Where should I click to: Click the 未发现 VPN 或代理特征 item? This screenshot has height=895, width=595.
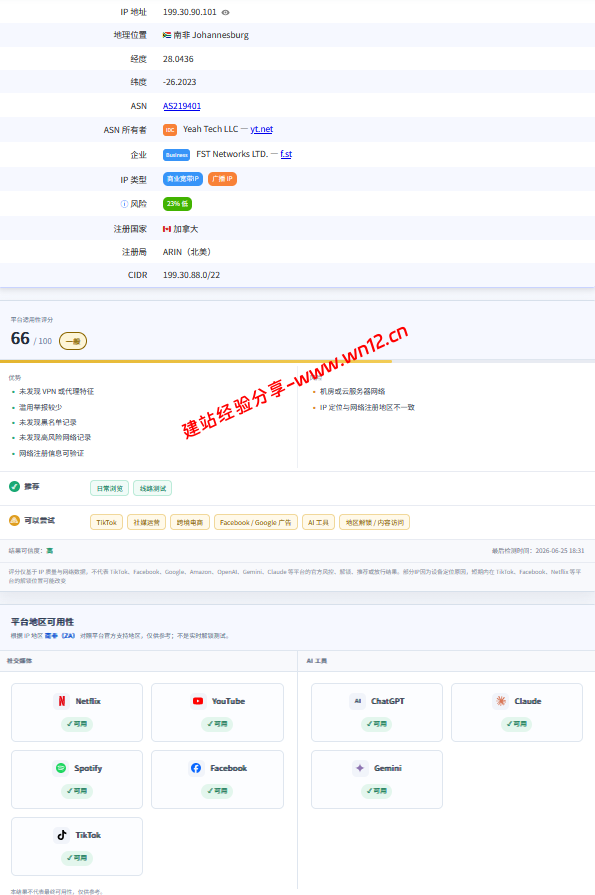[x=57, y=392]
